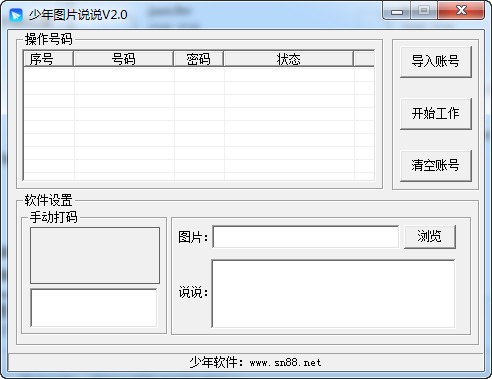Select the captcha answer input box
This screenshot has height=379, width=492.
[94, 308]
